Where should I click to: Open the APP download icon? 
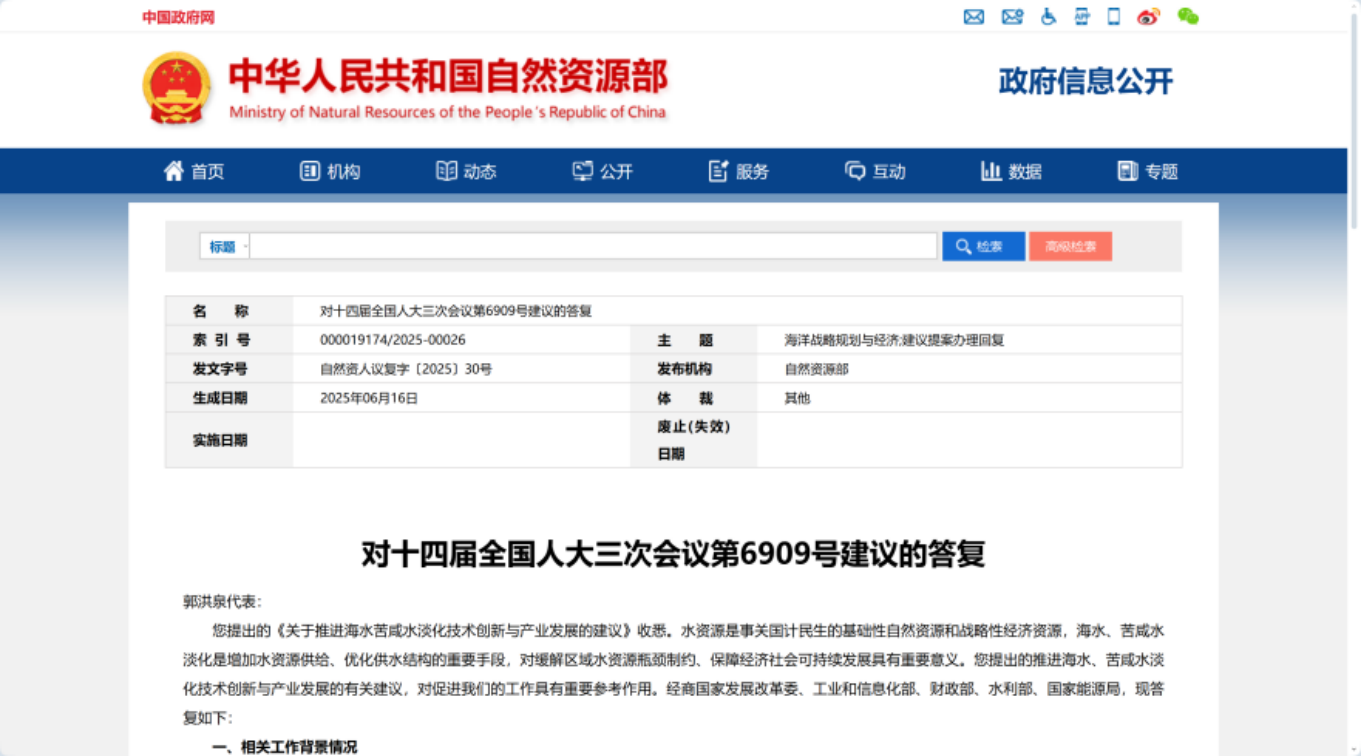1082,17
